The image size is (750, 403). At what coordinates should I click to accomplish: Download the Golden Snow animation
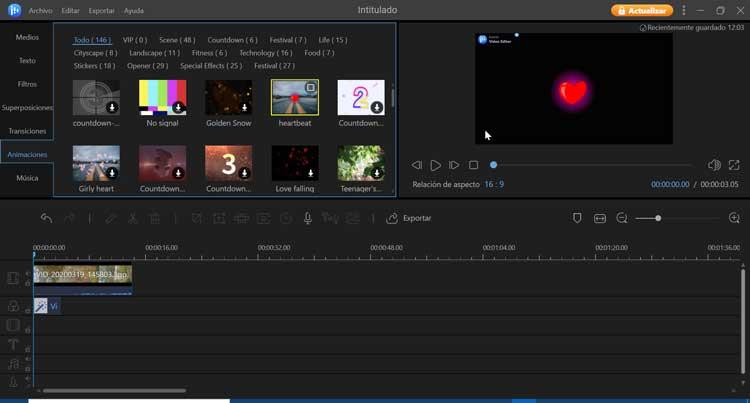click(244, 108)
